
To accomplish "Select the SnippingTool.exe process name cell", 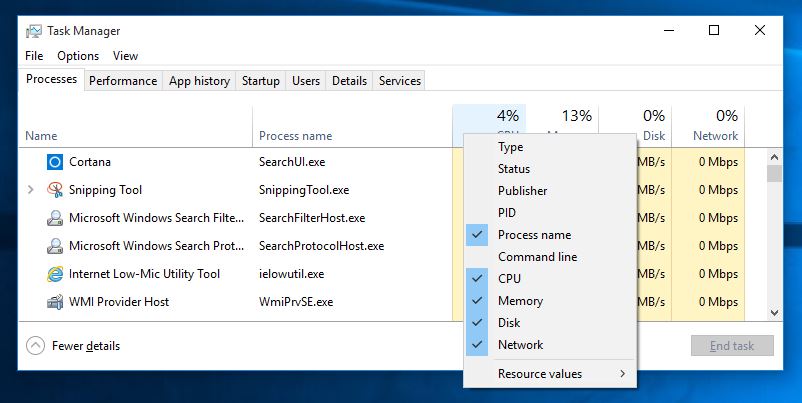I will [304, 190].
